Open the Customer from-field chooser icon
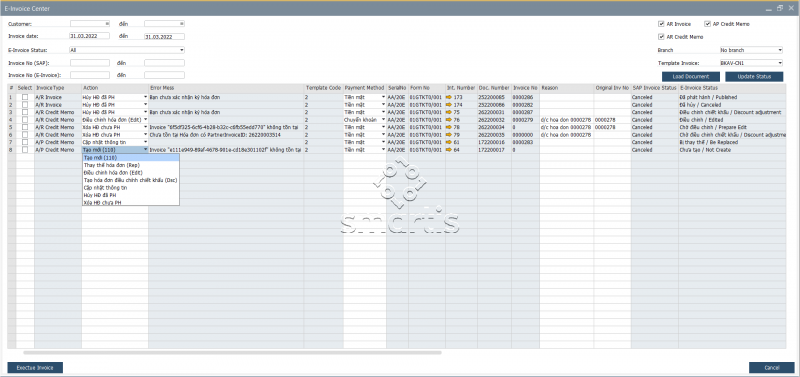Image resolution: width=800 pixels, height=377 pixels. point(107,23)
